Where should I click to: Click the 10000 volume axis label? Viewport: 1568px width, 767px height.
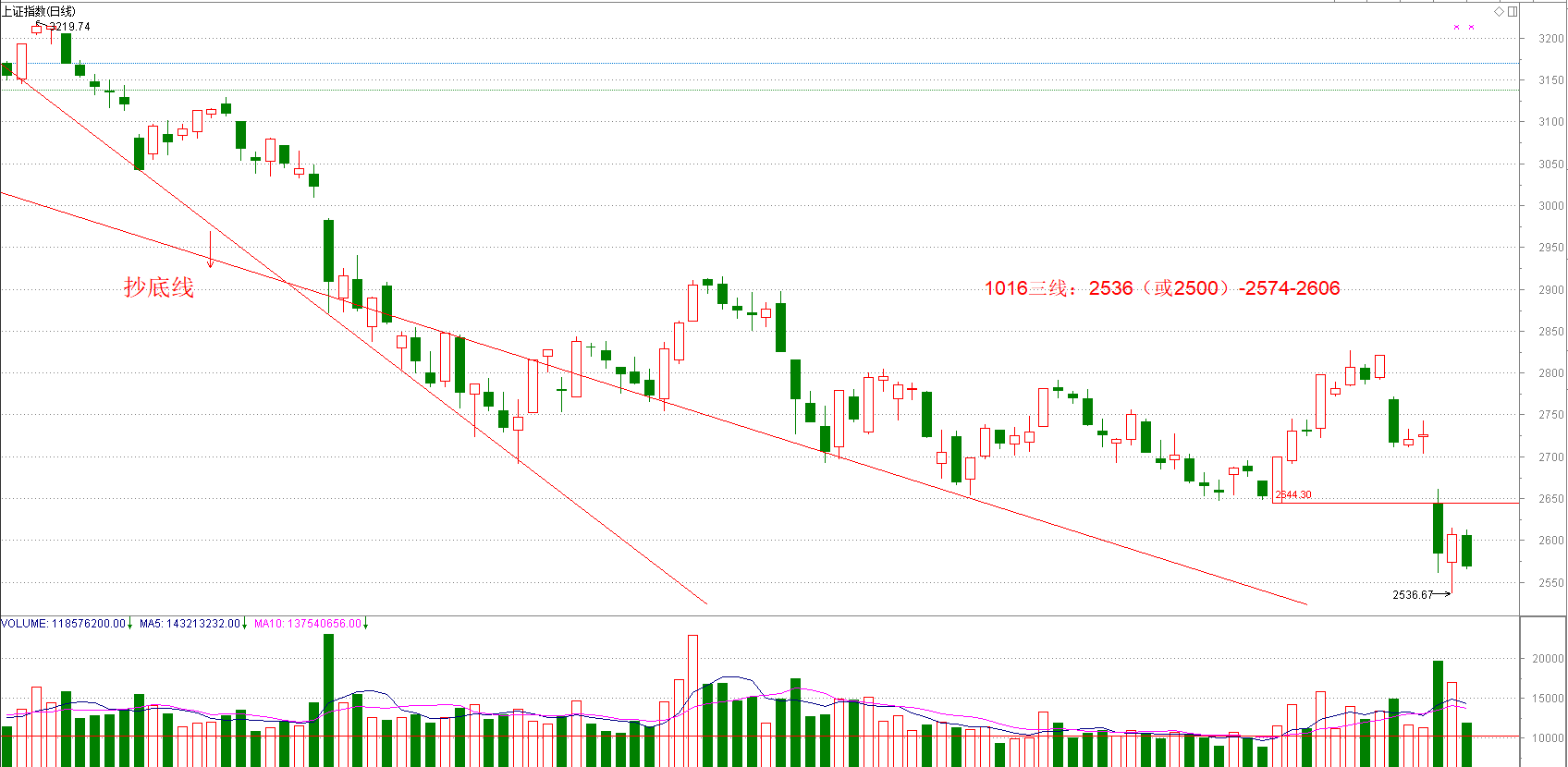(1549, 738)
